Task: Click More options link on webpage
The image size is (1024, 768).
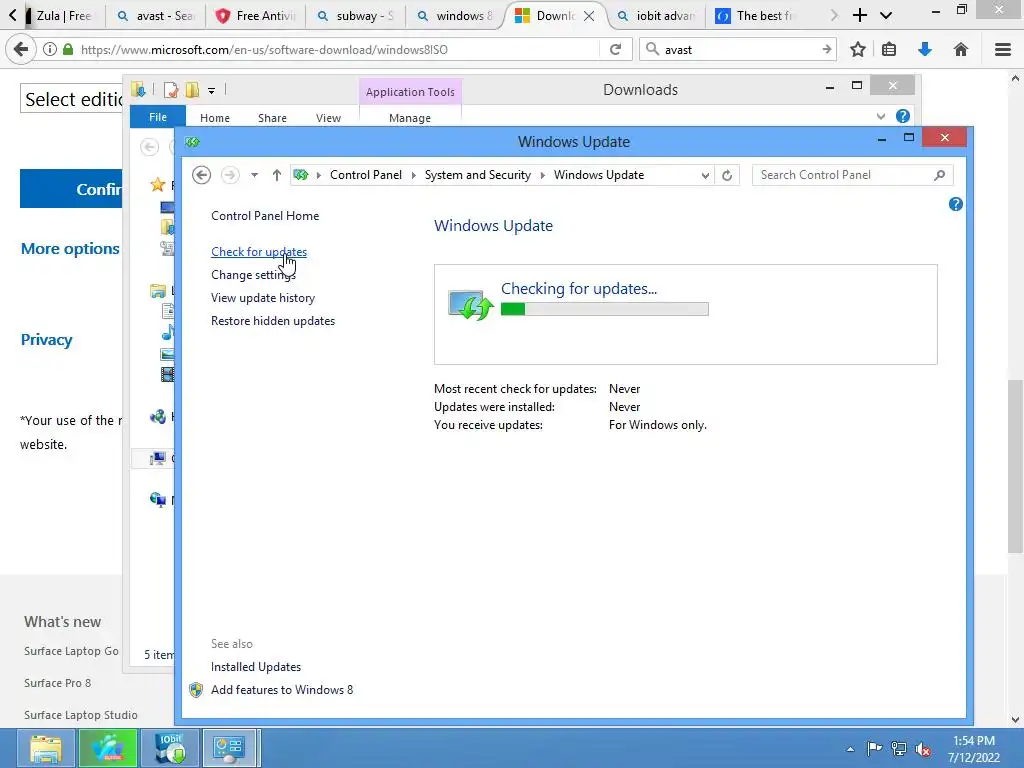Action: click(x=70, y=249)
